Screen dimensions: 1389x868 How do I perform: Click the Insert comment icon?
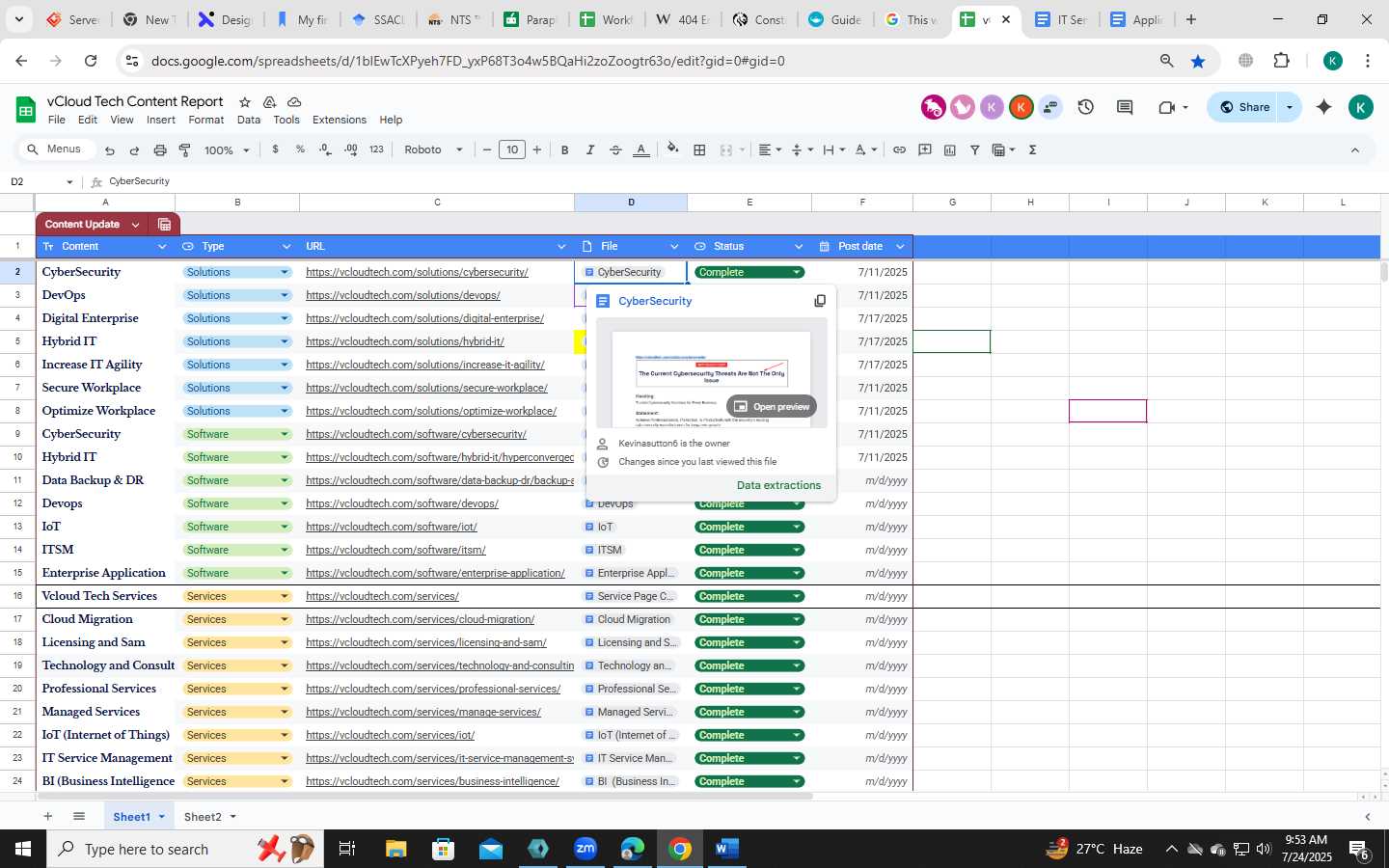point(925,149)
